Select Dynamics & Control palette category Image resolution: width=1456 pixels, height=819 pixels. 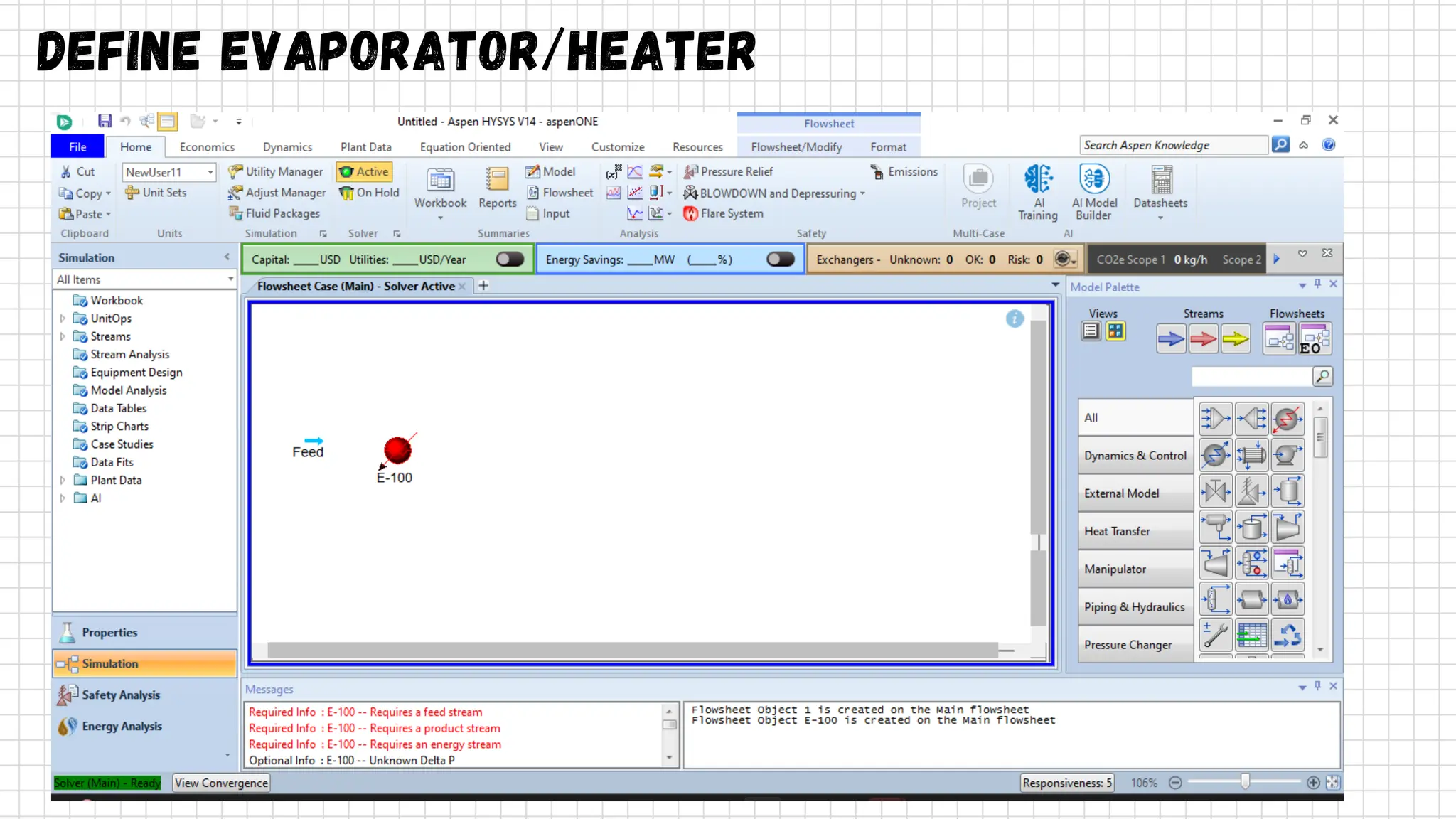1135,456
